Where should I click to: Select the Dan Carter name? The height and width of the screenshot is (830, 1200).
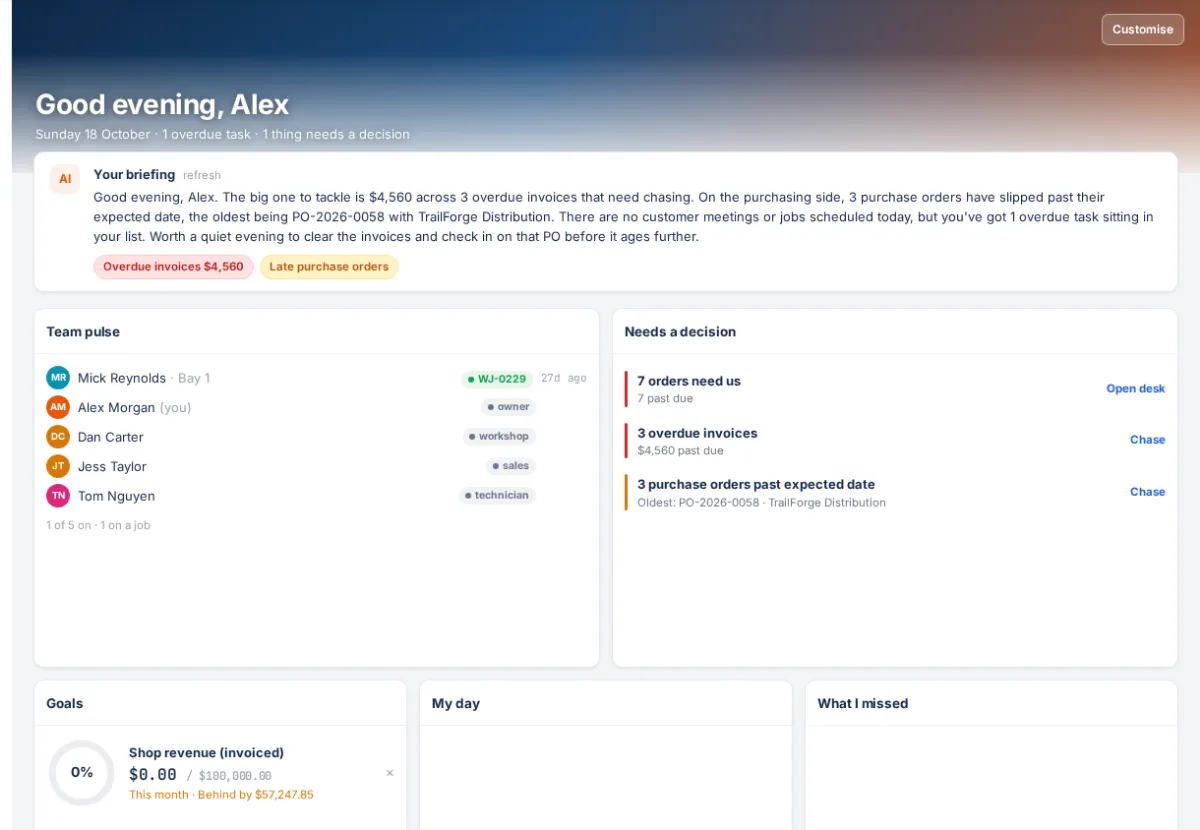[x=111, y=437]
